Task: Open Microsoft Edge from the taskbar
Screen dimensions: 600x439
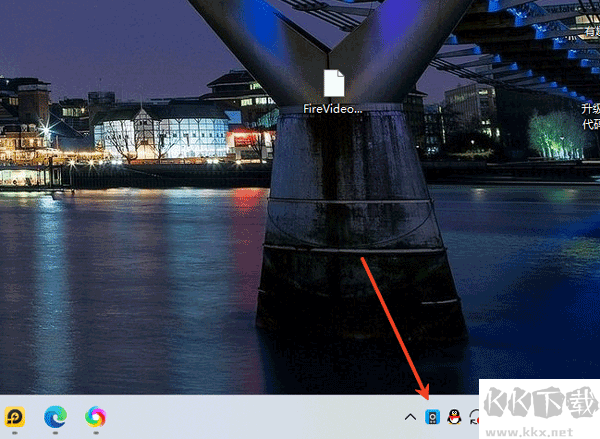Action: click(55, 416)
